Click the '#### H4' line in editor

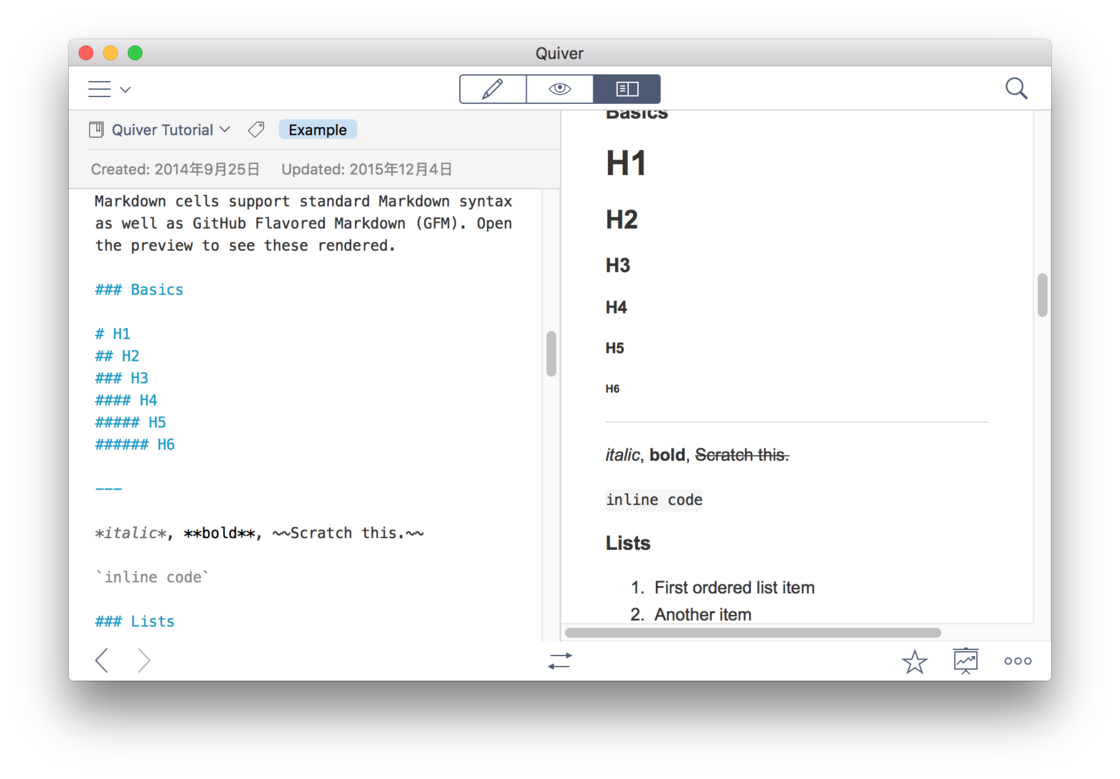(126, 401)
